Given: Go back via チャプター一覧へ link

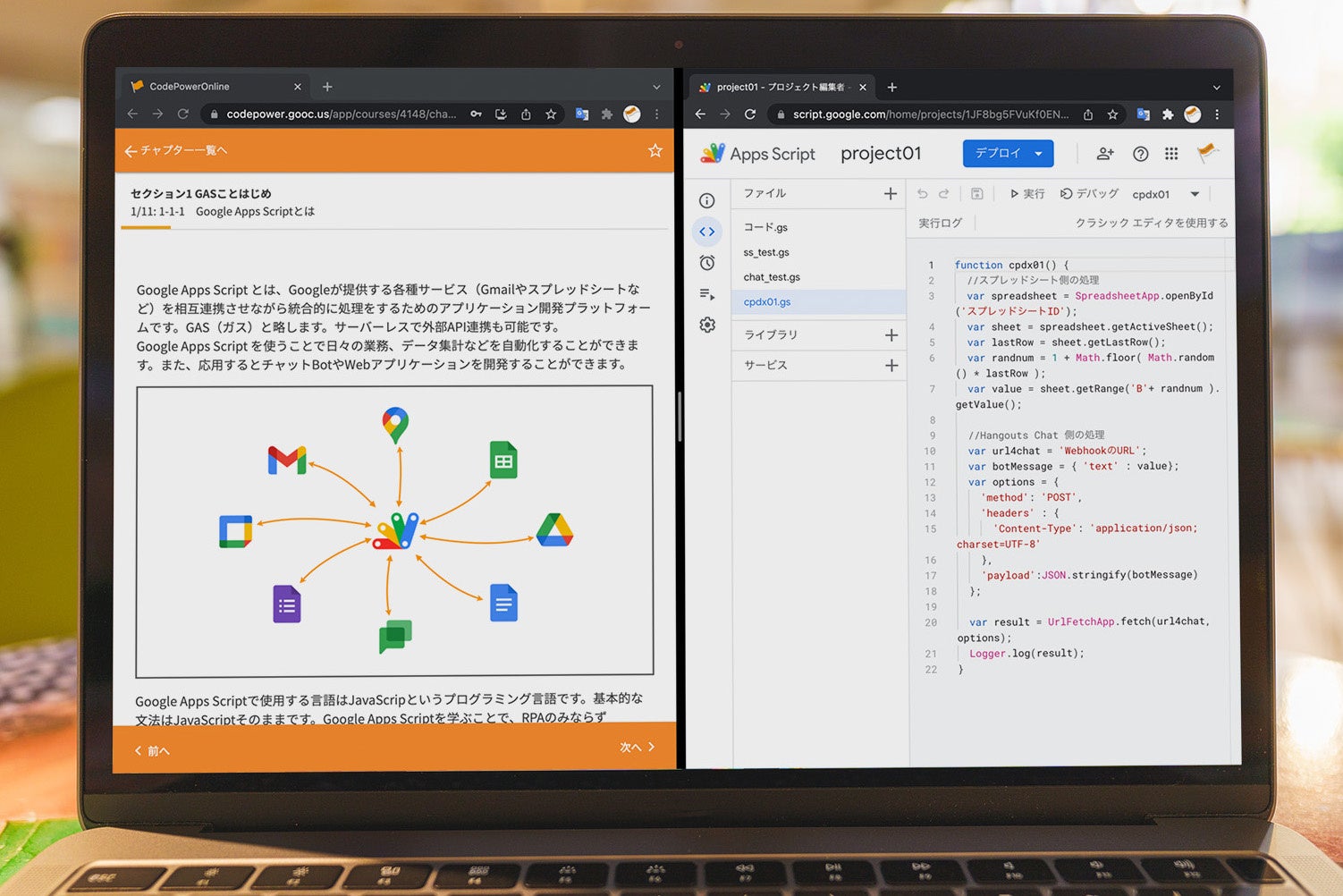Looking at the screenshot, I should tap(176, 150).
